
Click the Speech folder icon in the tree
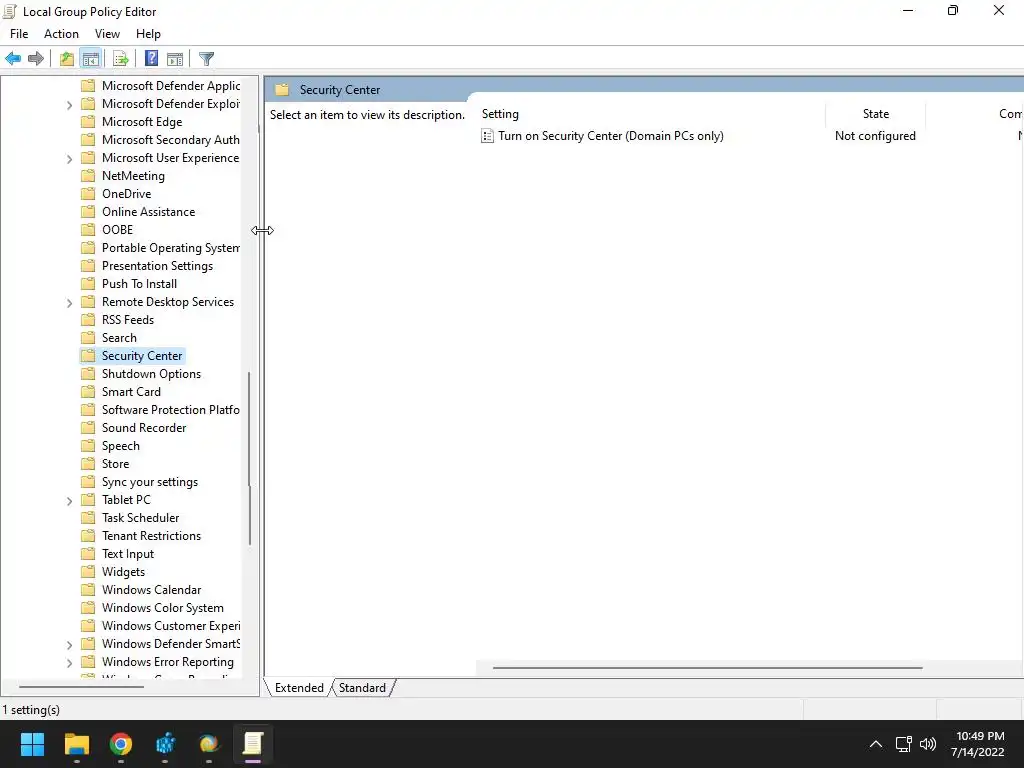(x=88, y=446)
